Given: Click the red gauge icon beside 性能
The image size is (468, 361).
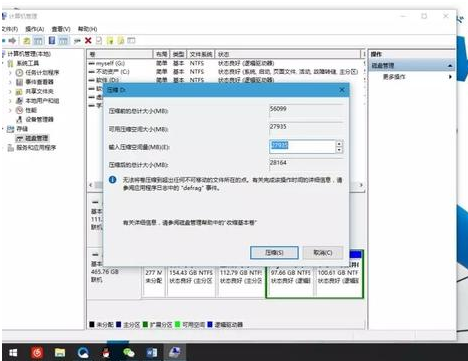Looking at the screenshot, I should (x=19, y=110).
